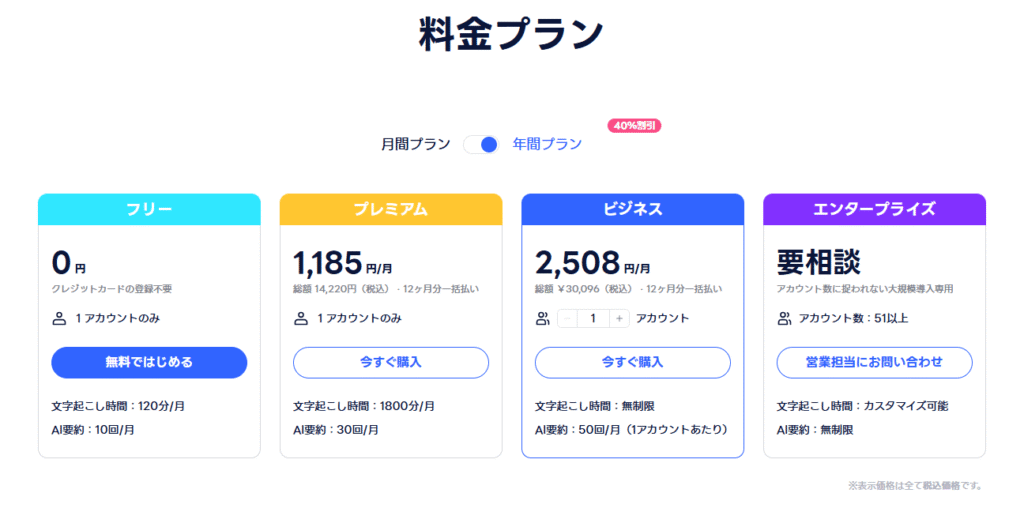Click the プレミアム plan header

click(391, 209)
